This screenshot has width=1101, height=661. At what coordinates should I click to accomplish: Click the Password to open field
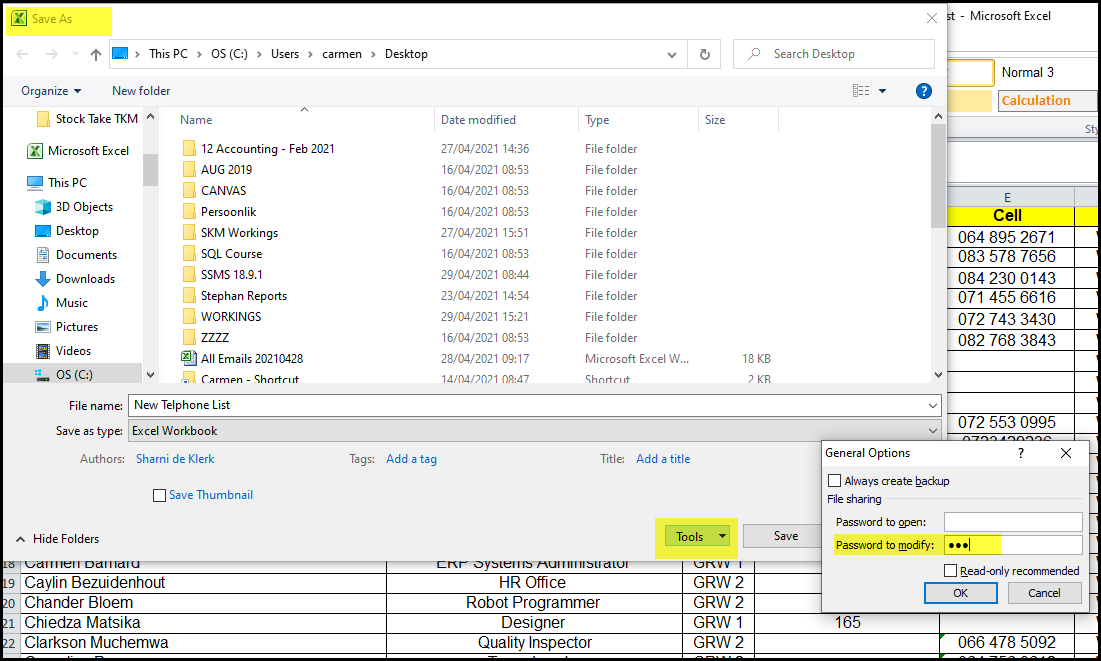tap(1012, 522)
